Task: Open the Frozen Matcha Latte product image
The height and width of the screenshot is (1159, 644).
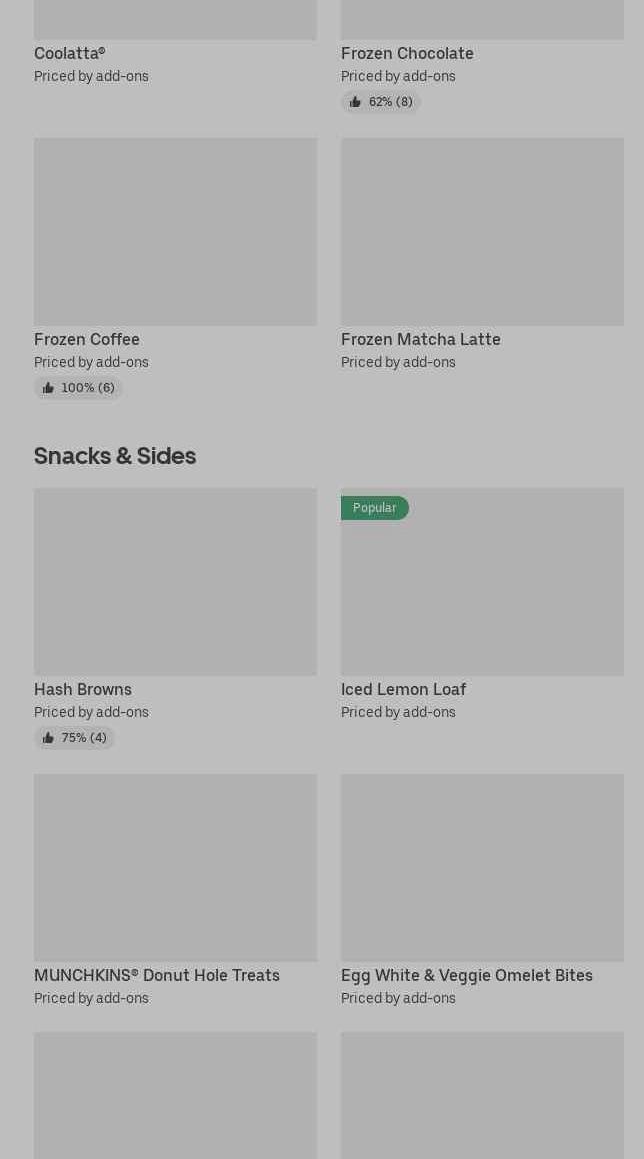Action: [x=482, y=231]
